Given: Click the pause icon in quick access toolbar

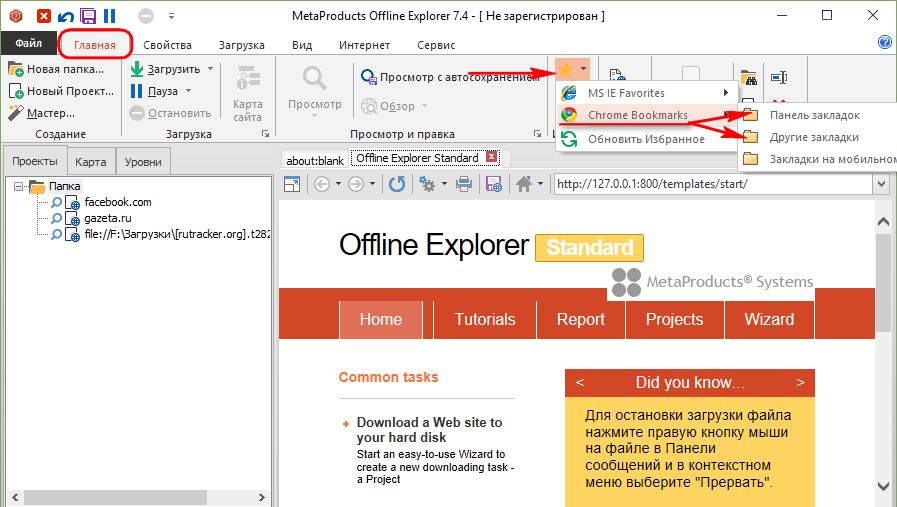Looking at the screenshot, I should [110, 15].
